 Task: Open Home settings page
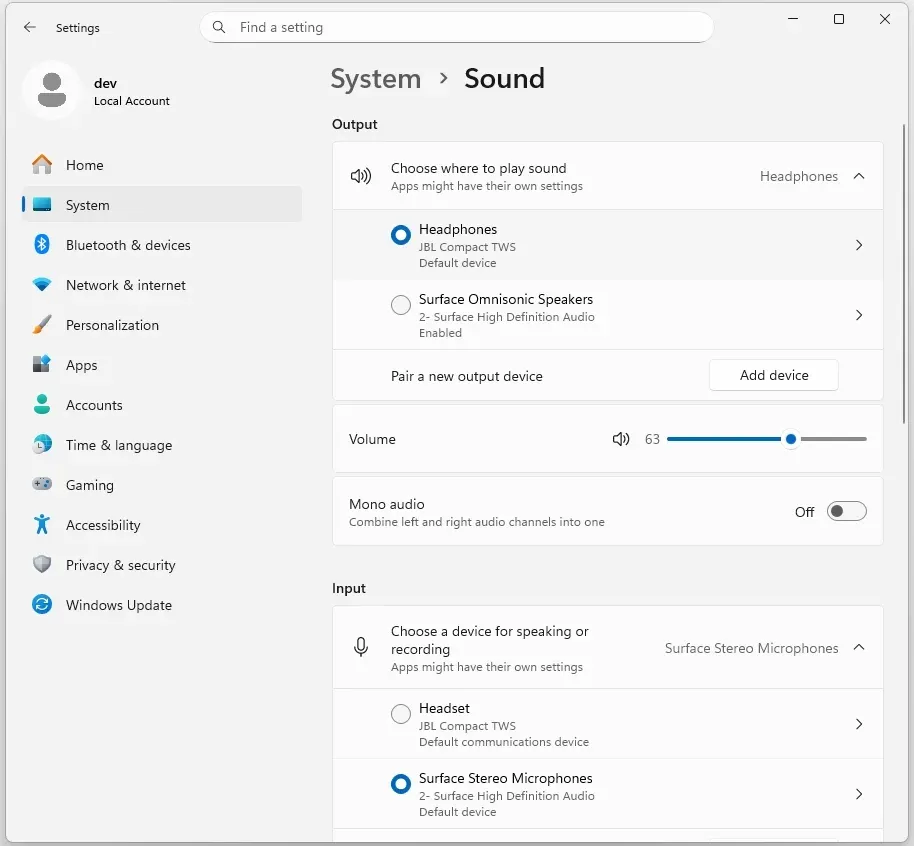[162, 165]
